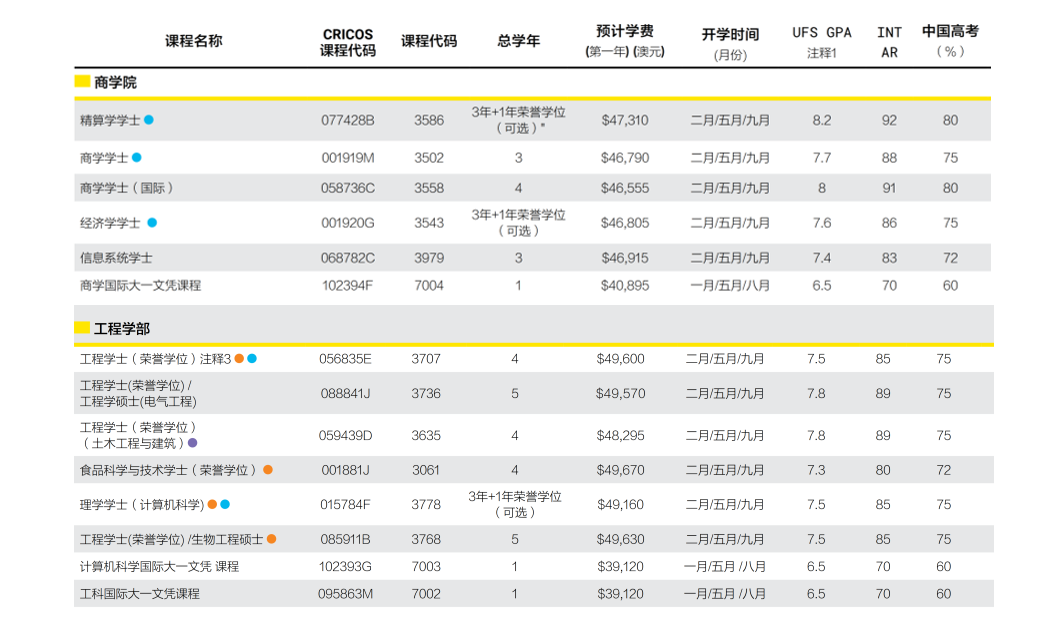Click the blue dot next to 理学学士（计算机科学）

(x=225, y=505)
